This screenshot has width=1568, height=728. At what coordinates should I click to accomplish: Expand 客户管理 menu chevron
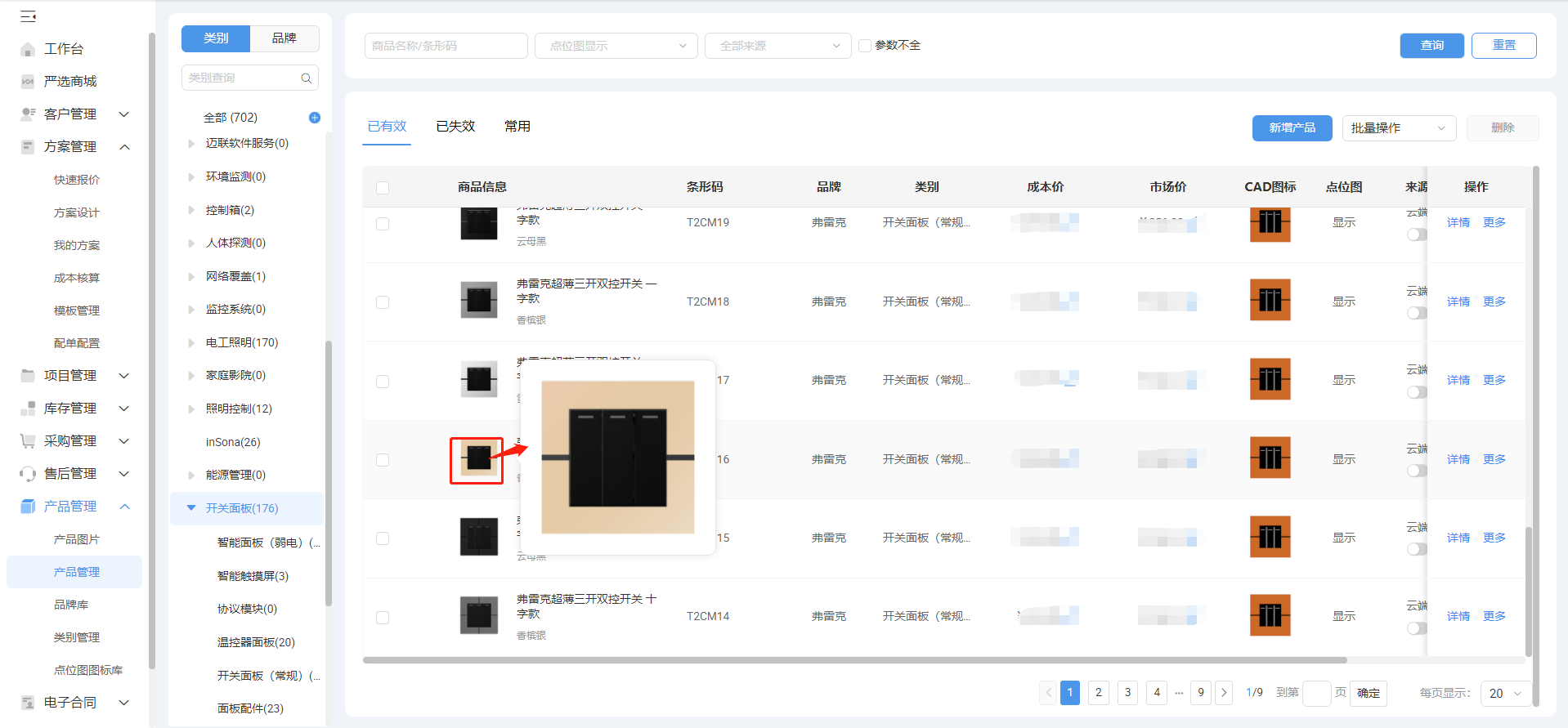point(124,114)
